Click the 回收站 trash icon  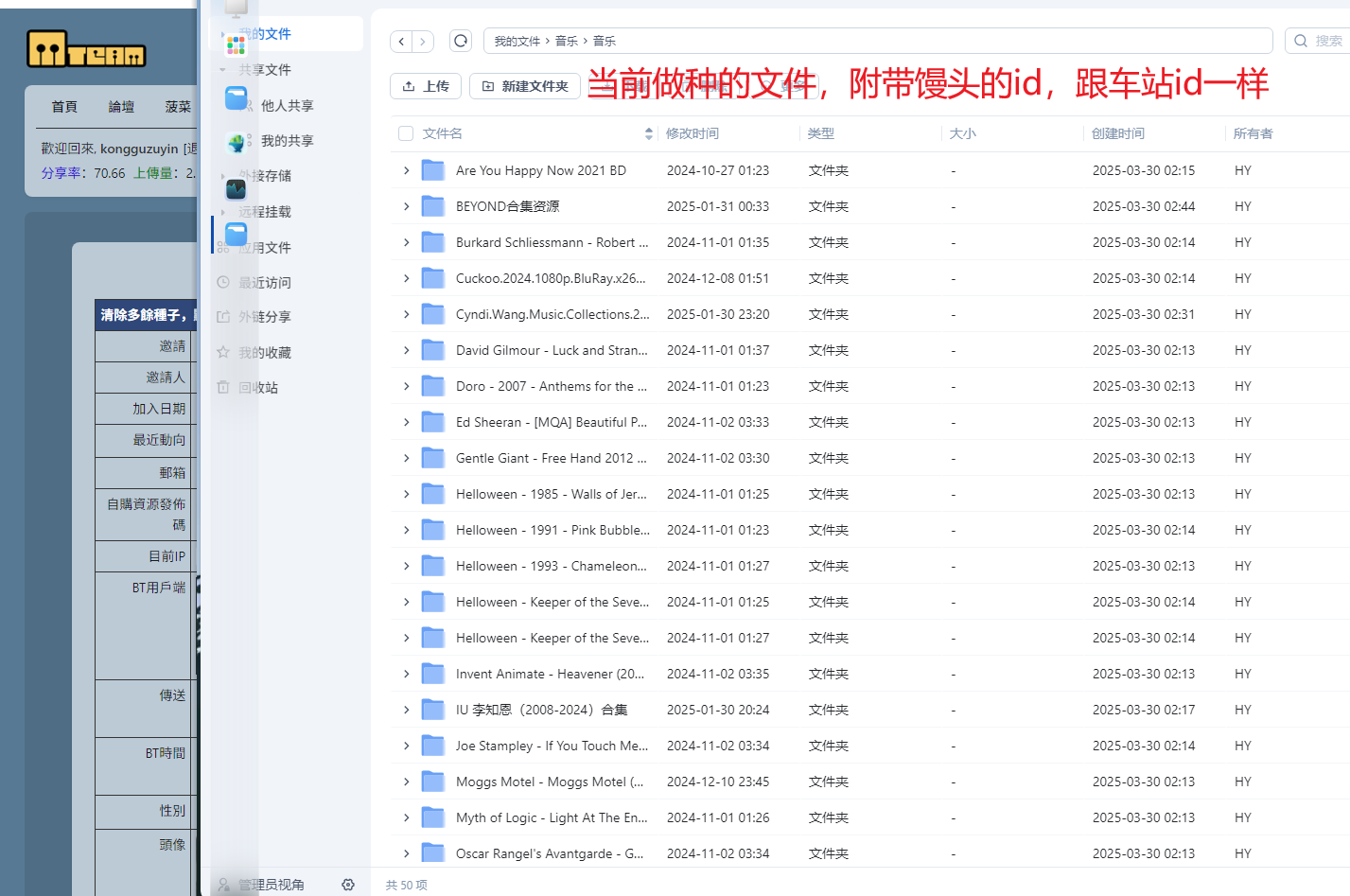[x=223, y=387]
